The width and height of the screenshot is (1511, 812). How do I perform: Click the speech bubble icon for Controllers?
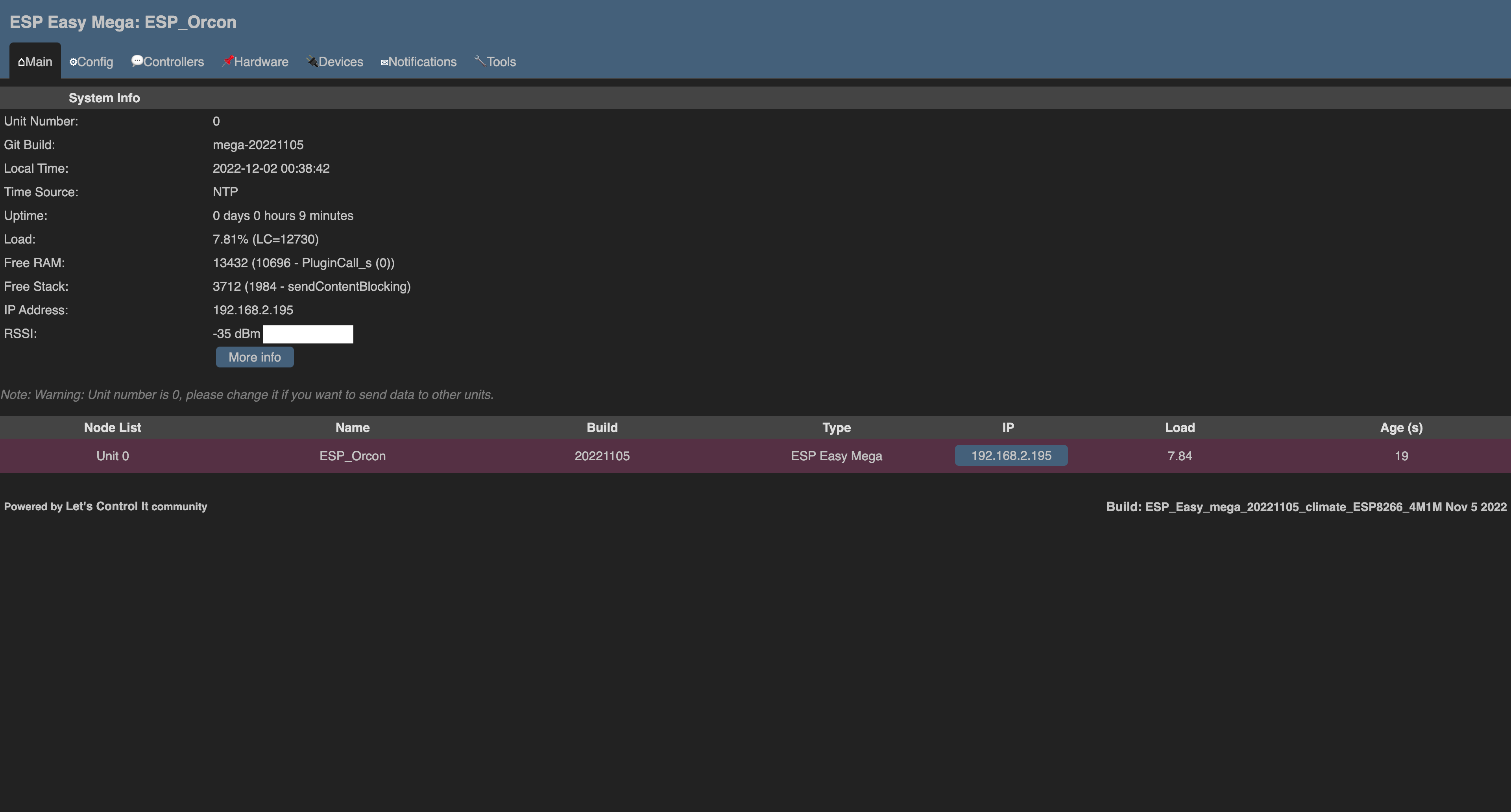pyautogui.click(x=137, y=61)
